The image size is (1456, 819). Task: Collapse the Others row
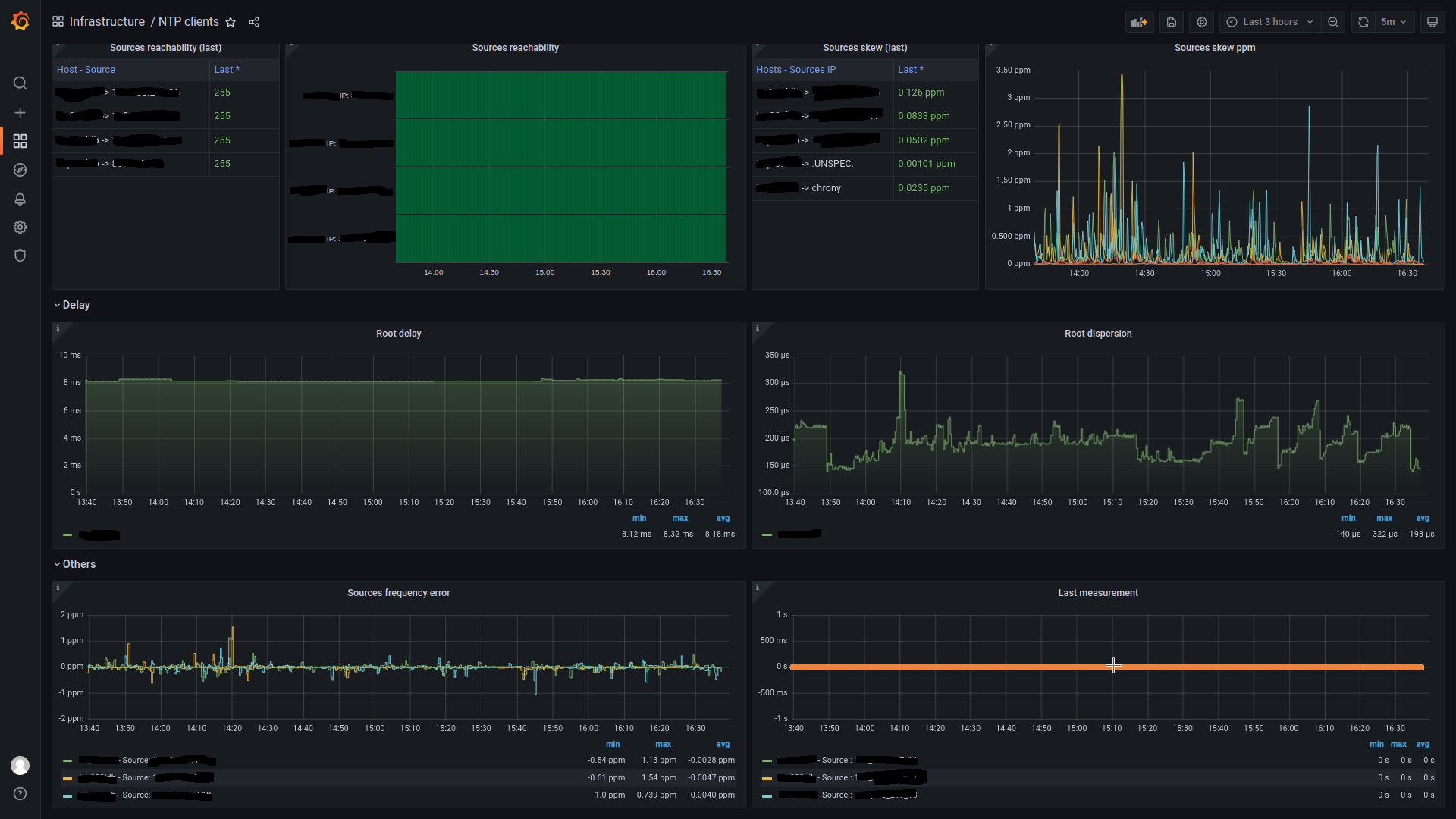pyautogui.click(x=78, y=564)
